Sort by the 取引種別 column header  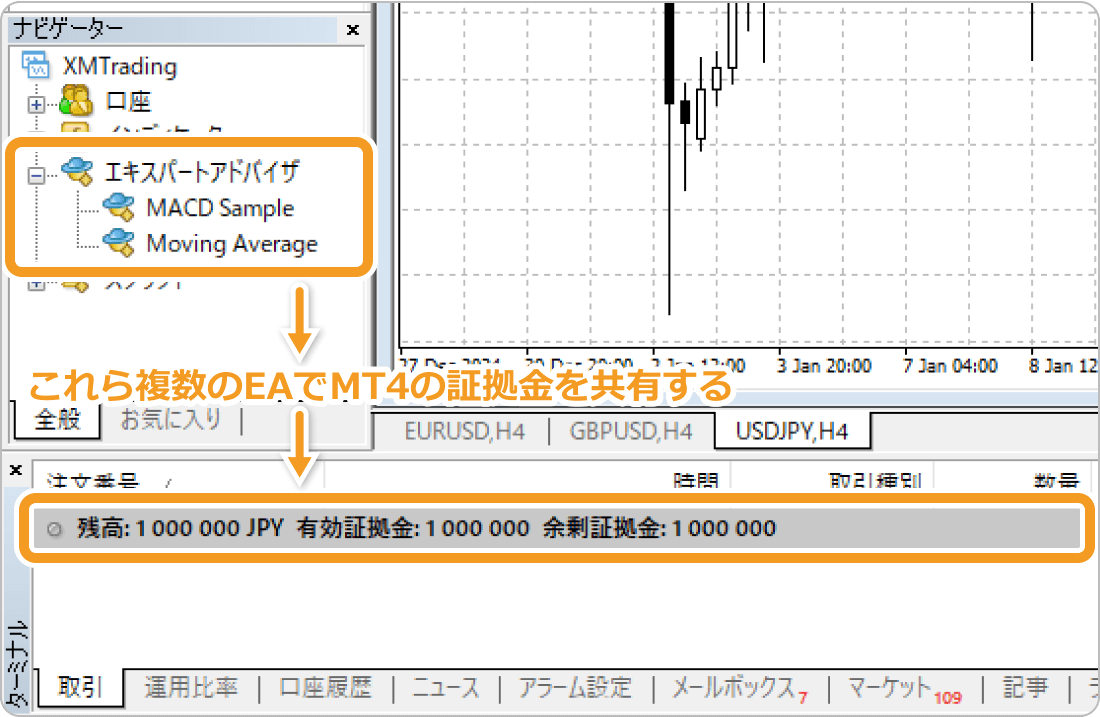[x=875, y=480]
